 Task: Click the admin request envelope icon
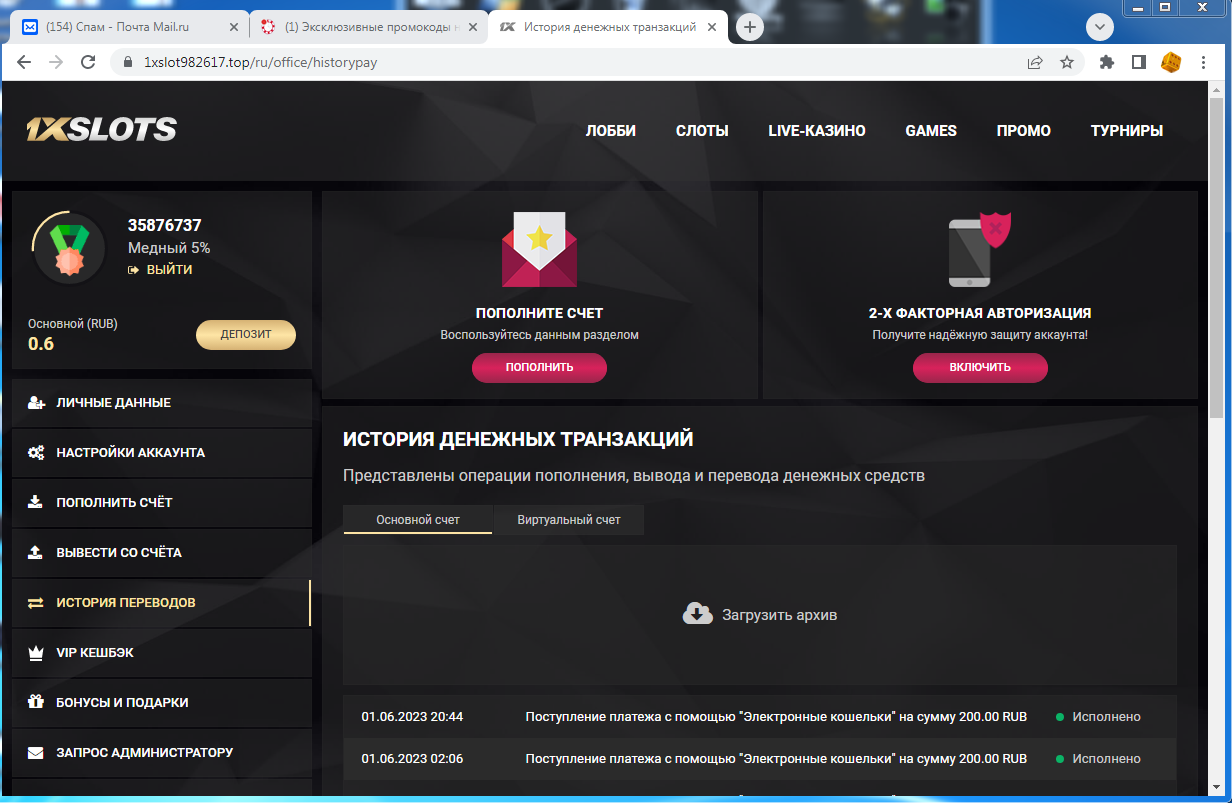[36, 753]
